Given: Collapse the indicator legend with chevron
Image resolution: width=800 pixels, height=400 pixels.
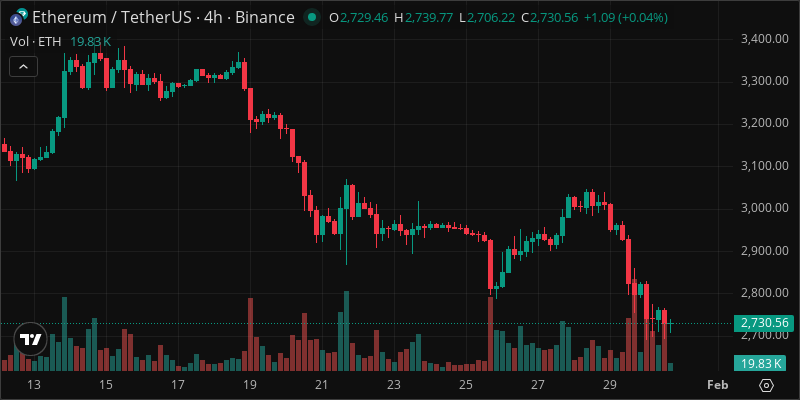Looking at the screenshot, I should pos(23,66).
